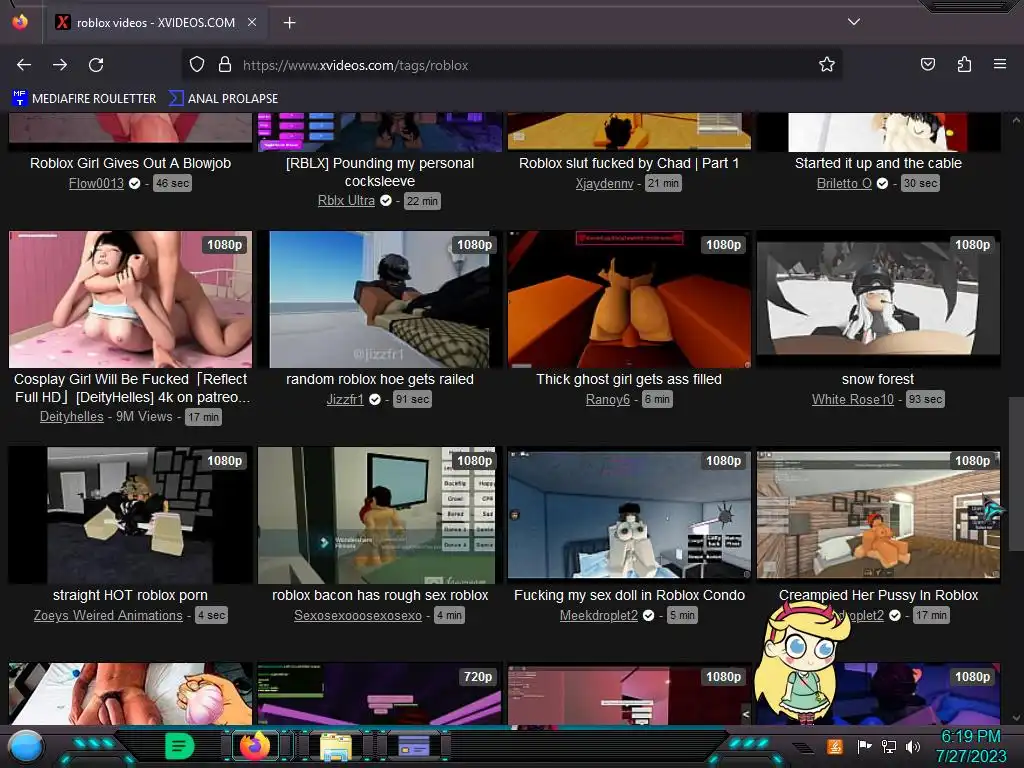Screen dimensions: 1024x768
Task: Open the Firefox application menu
Action: [1000, 64]
